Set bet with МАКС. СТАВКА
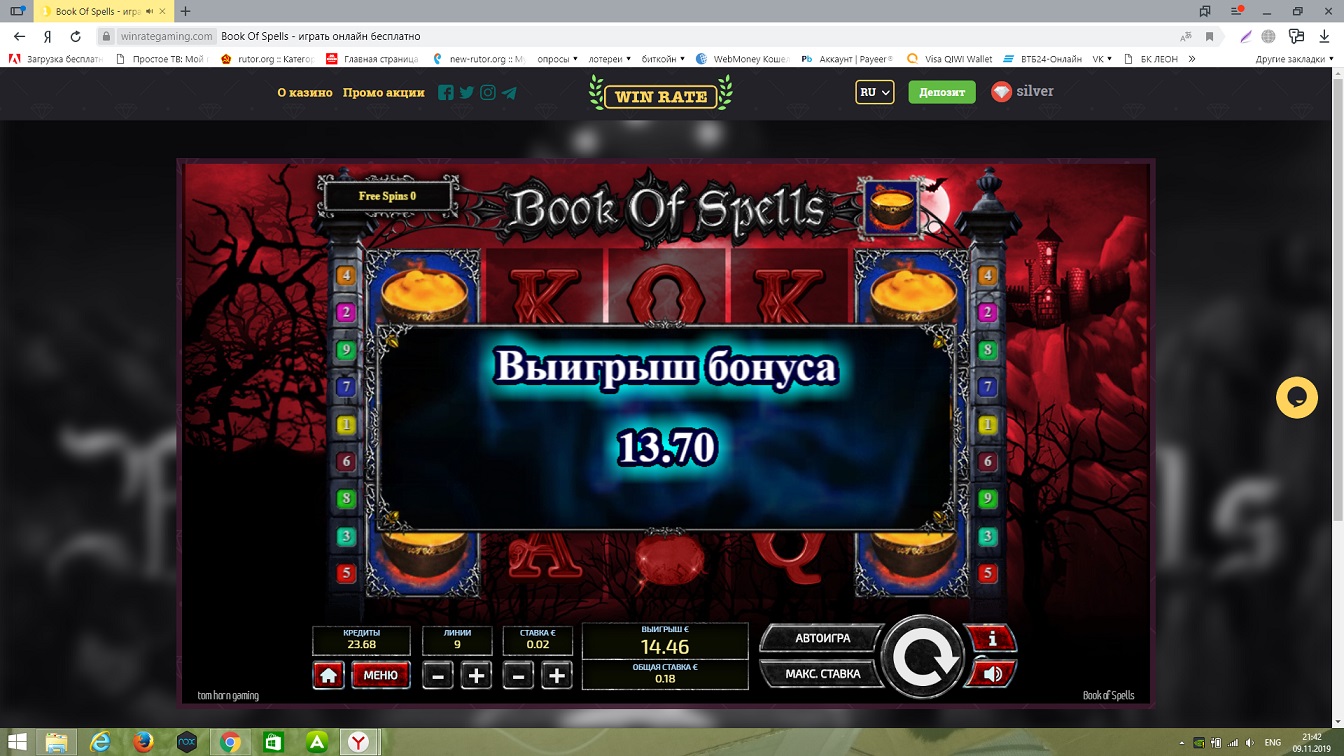This screenshot has height=756, width=1344. 821,674
